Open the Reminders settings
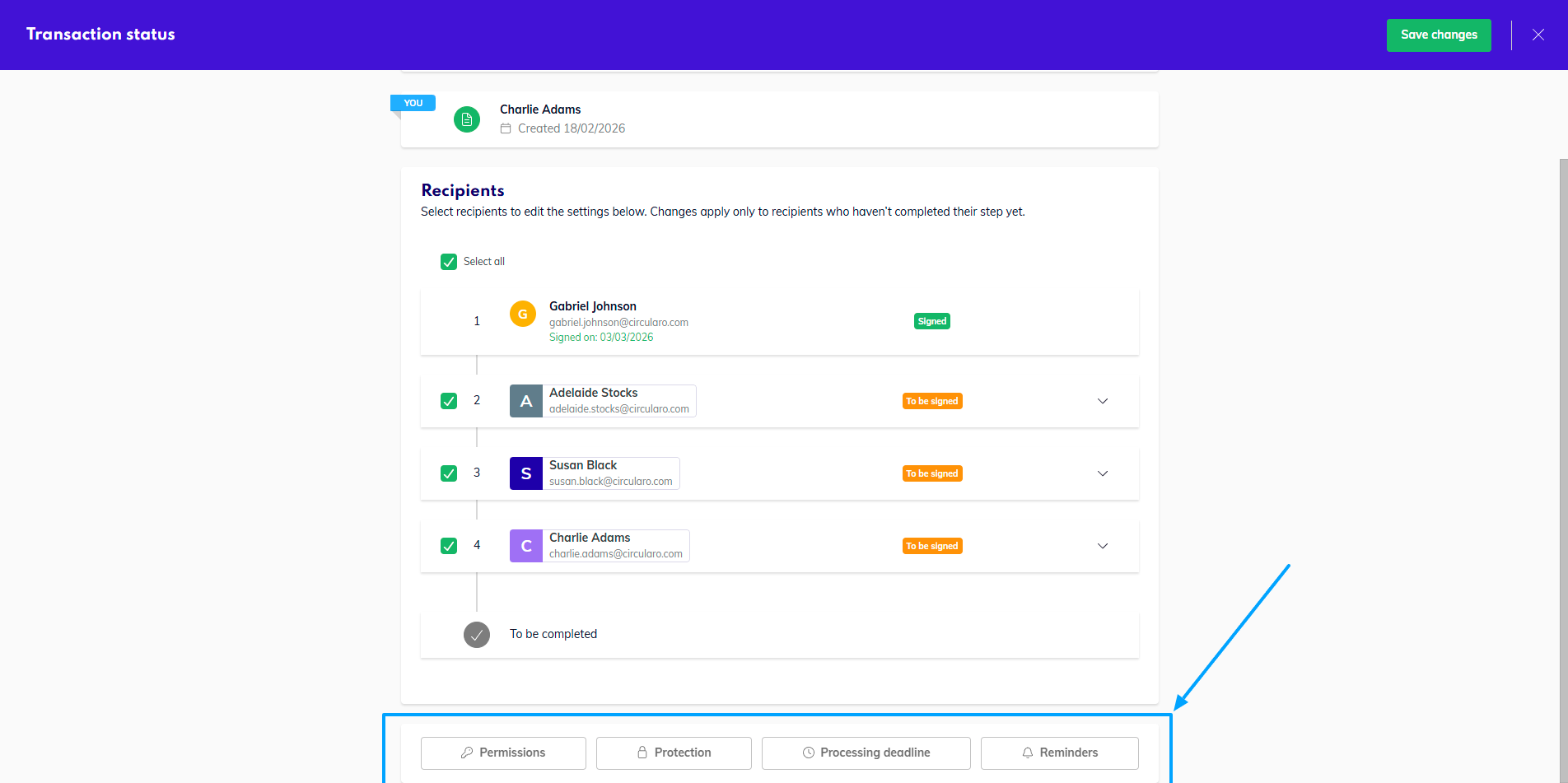 coord(1059,753)
